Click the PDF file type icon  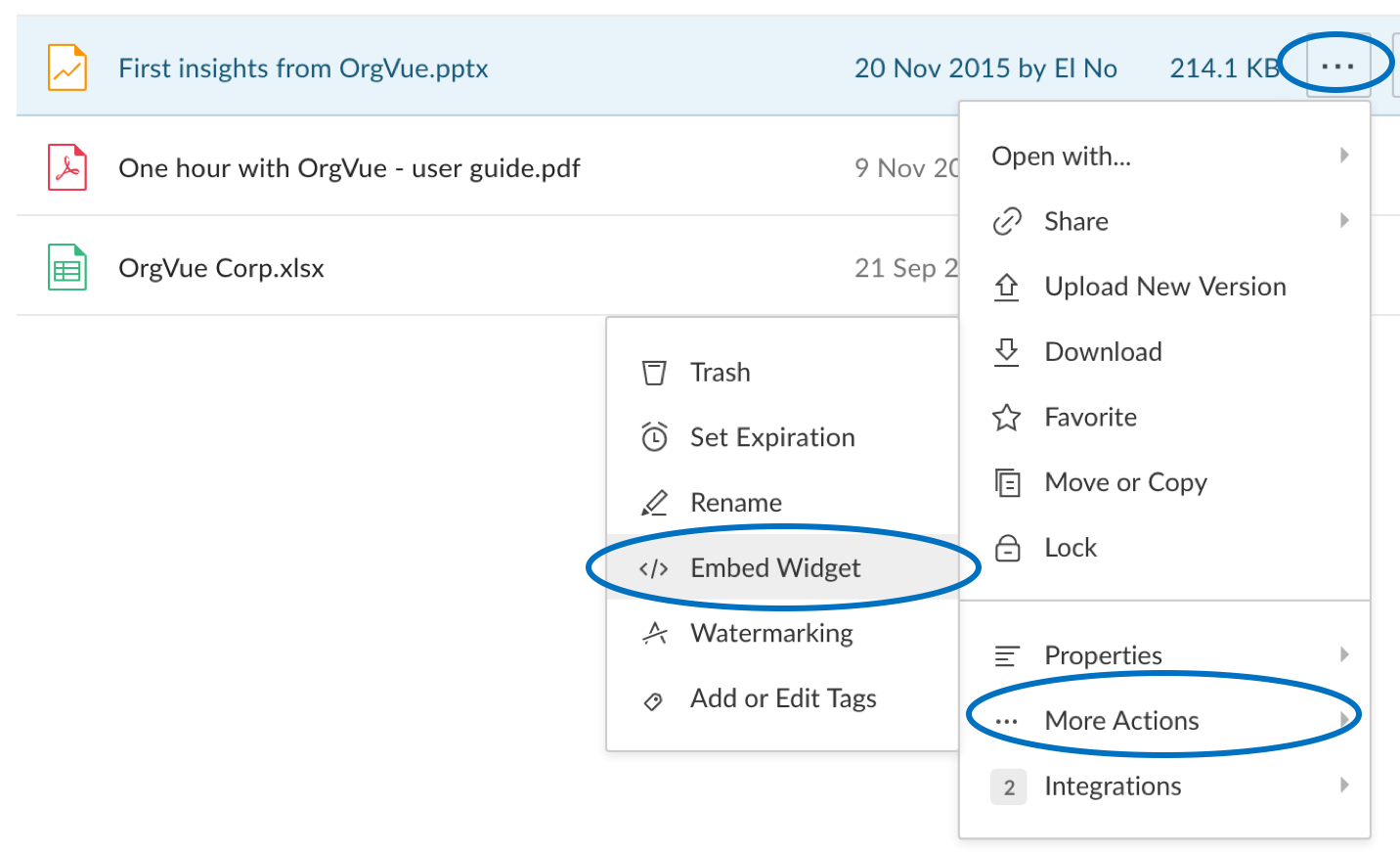(67, 167)
